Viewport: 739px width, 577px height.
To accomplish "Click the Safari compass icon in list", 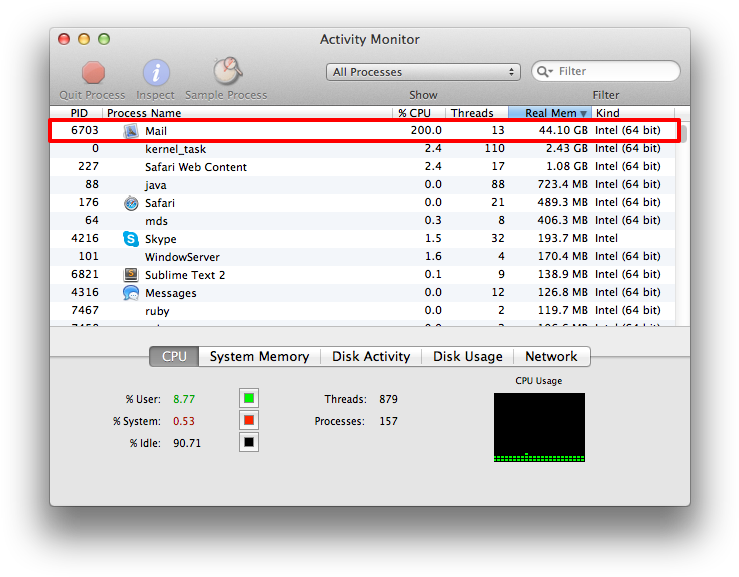I will tap(131, 203).
